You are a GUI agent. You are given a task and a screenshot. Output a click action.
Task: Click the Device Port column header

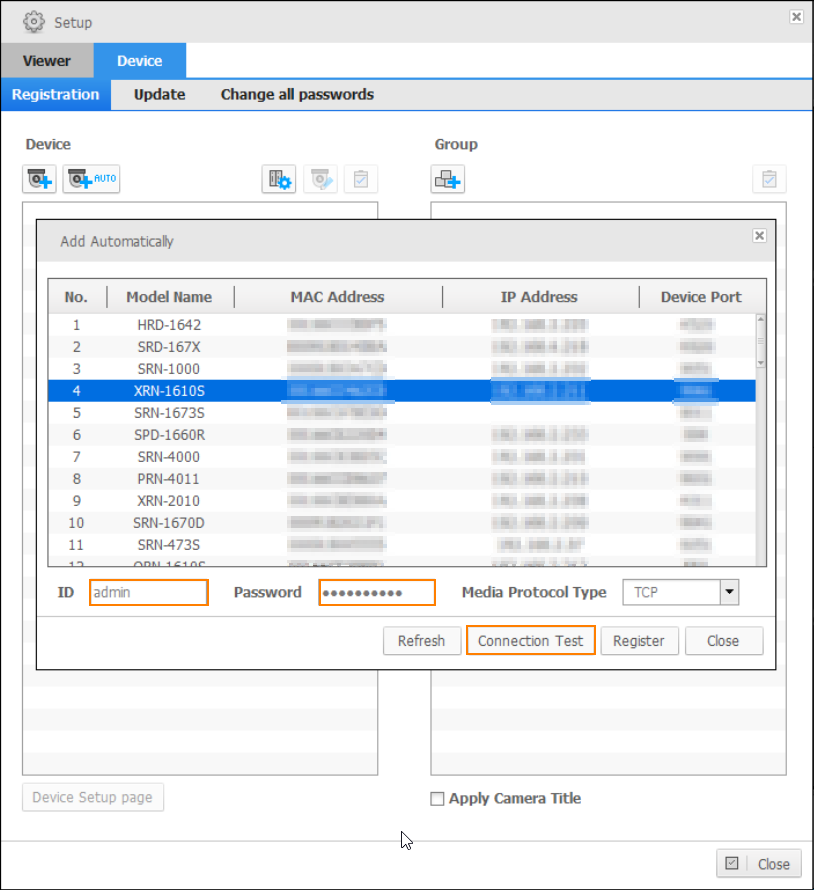point(702,297)
